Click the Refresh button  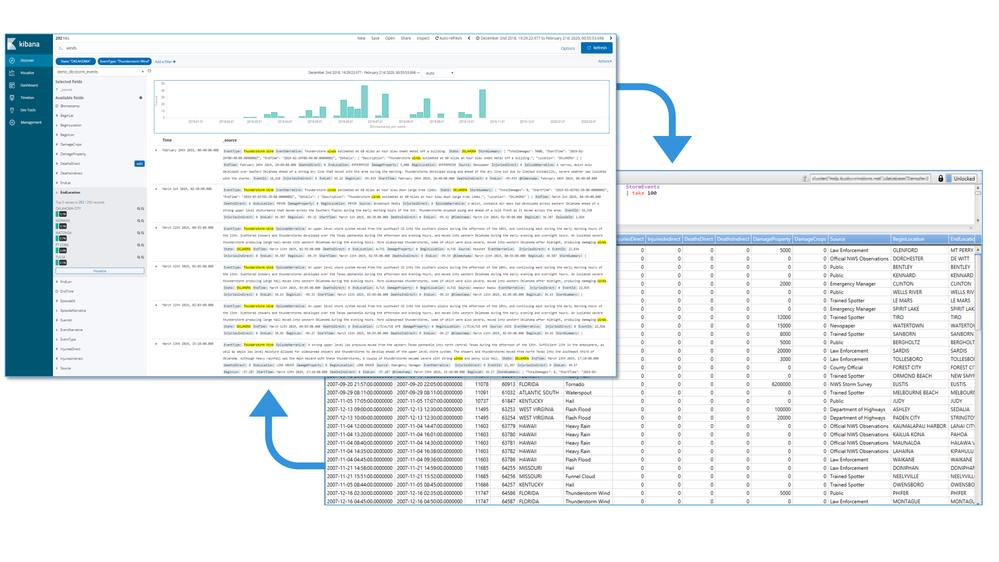pos(597,48)
